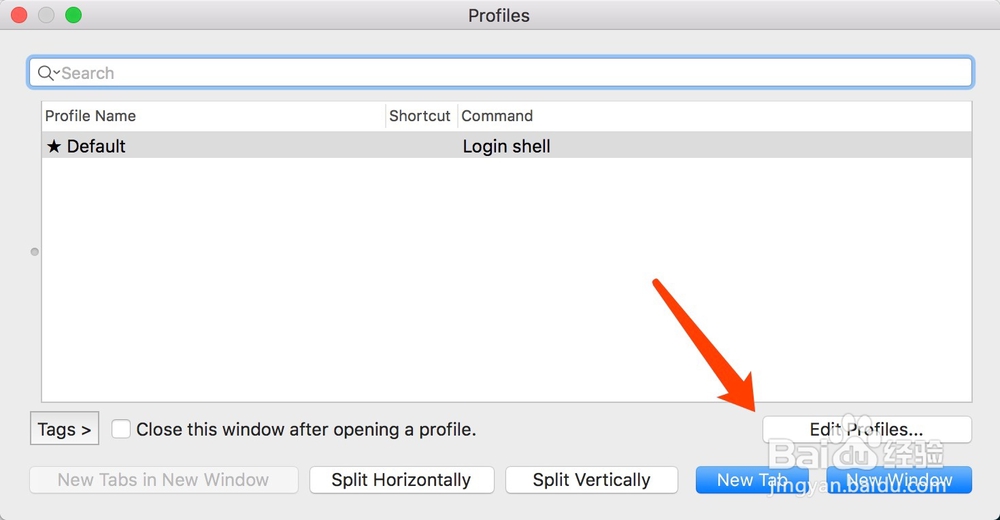Click Split Horizontally
The image size is (1000, 520).
(x=401, y=480)
